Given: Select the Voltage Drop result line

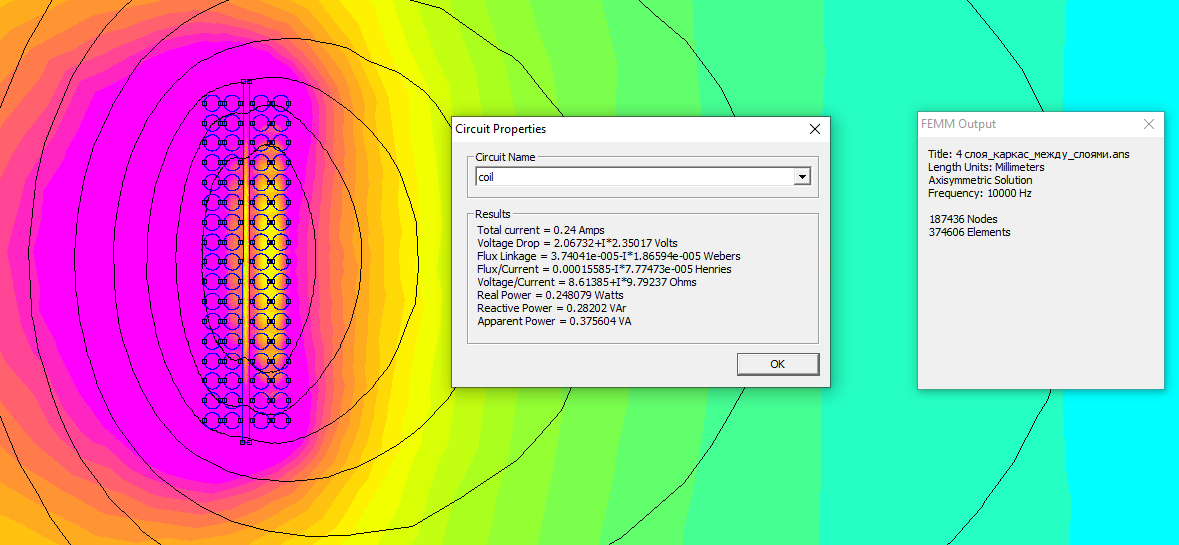Looking at the screenshot, I should coord(578,243).
